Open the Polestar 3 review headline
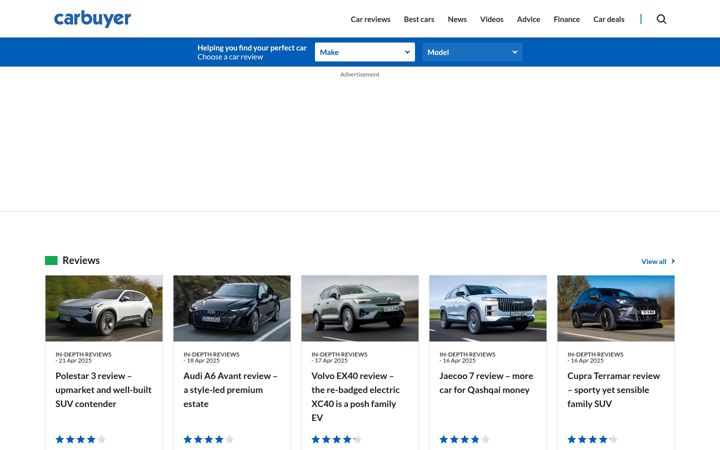The image size is (720, 450). [103, 390]
